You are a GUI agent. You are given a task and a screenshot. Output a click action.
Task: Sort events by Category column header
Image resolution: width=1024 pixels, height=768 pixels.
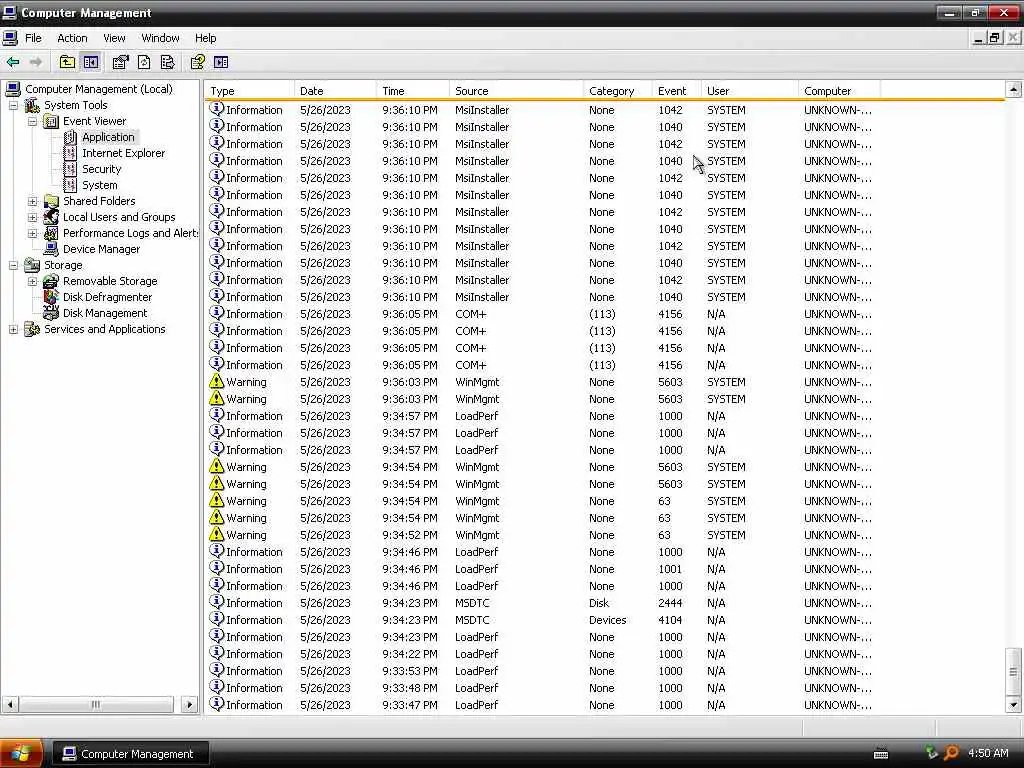point(617,91)
